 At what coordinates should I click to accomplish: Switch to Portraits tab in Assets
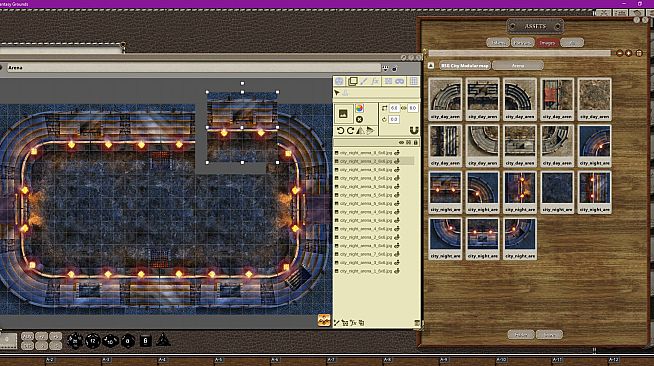(x=522, y=43)
